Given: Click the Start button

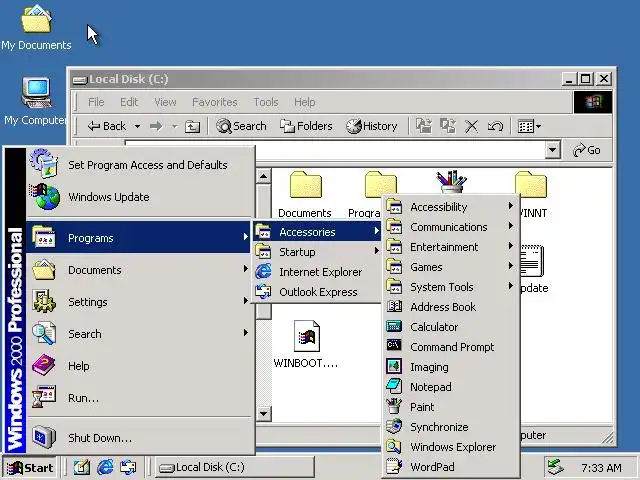Looking at the screenshot, I should click(x=30, y=467).
